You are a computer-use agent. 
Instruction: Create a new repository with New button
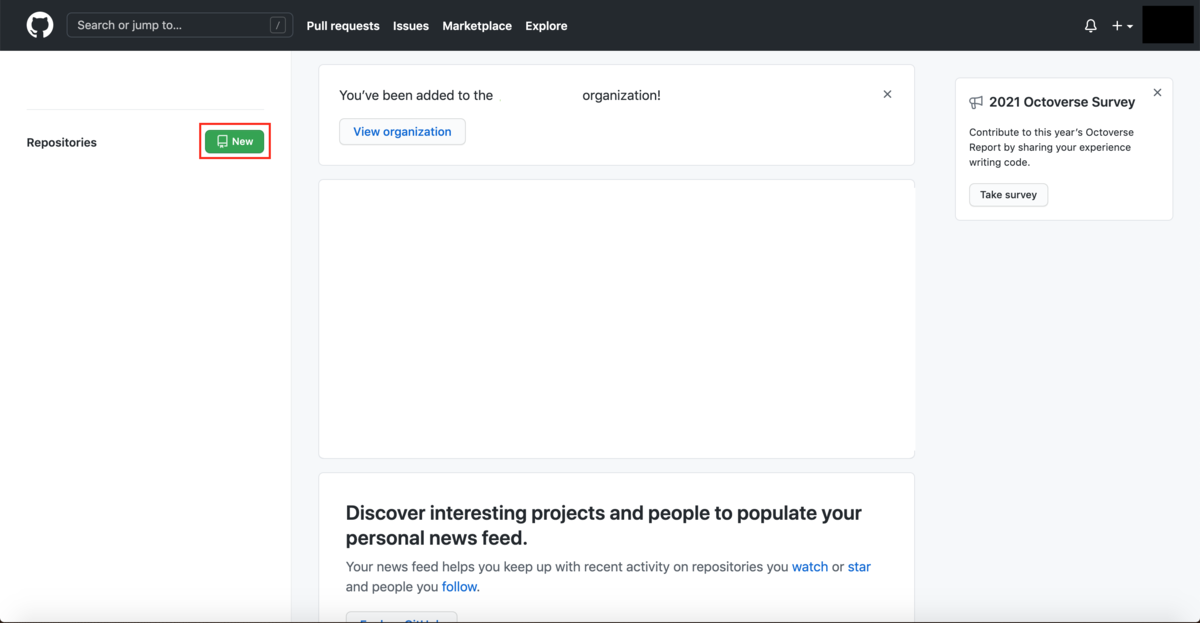click(235, 142)
